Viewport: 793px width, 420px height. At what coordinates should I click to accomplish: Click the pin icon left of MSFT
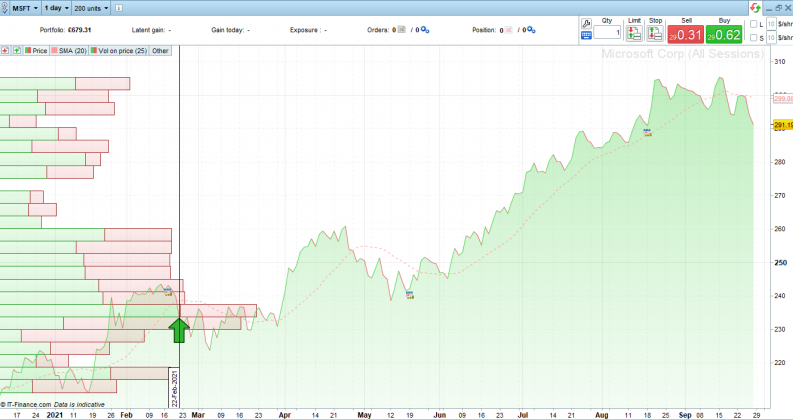(4, 8)
